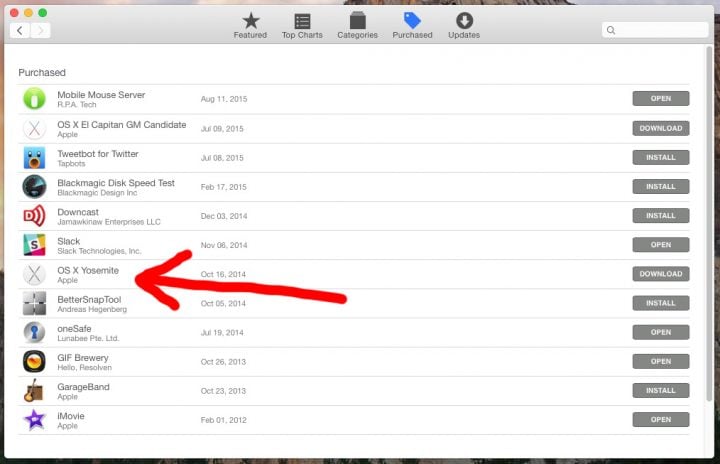Click the OS X Yosemite icon
Image resolution: width=720 pixels, height=464 pixels.
[x=34, y=274]
